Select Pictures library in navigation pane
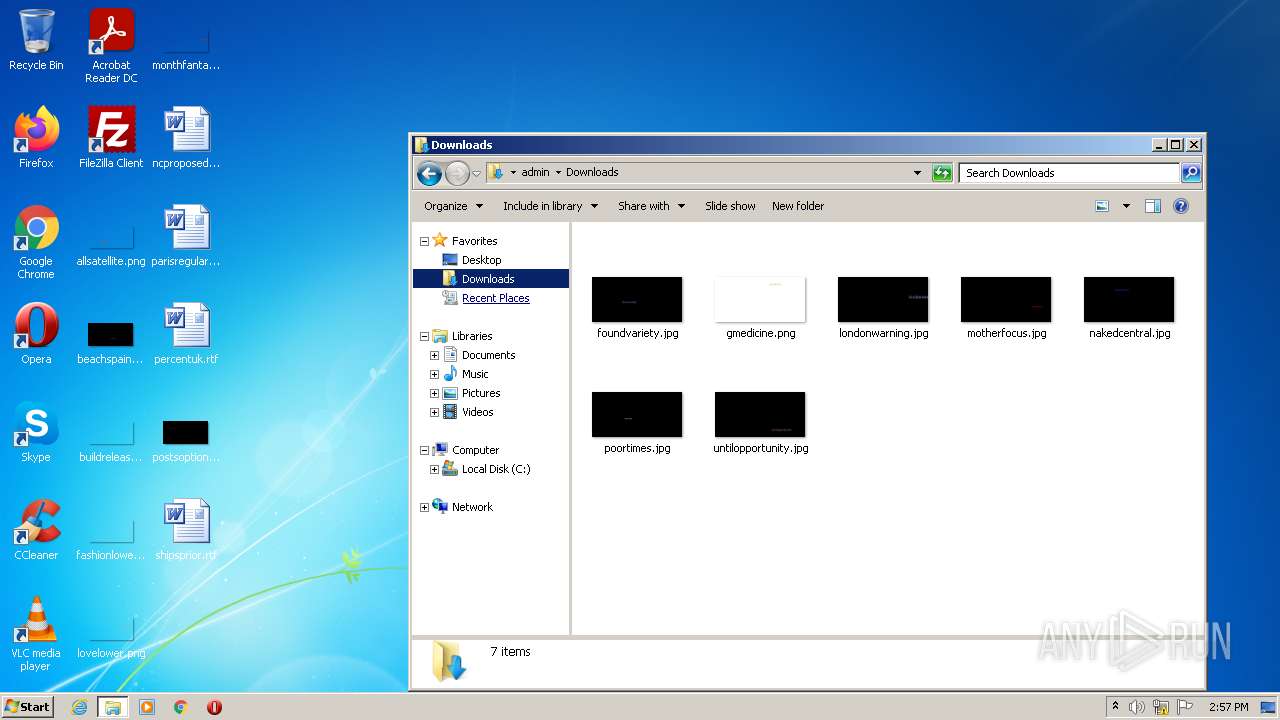Viewport: 1280px width, 720px height. click(x=481, y=393)
